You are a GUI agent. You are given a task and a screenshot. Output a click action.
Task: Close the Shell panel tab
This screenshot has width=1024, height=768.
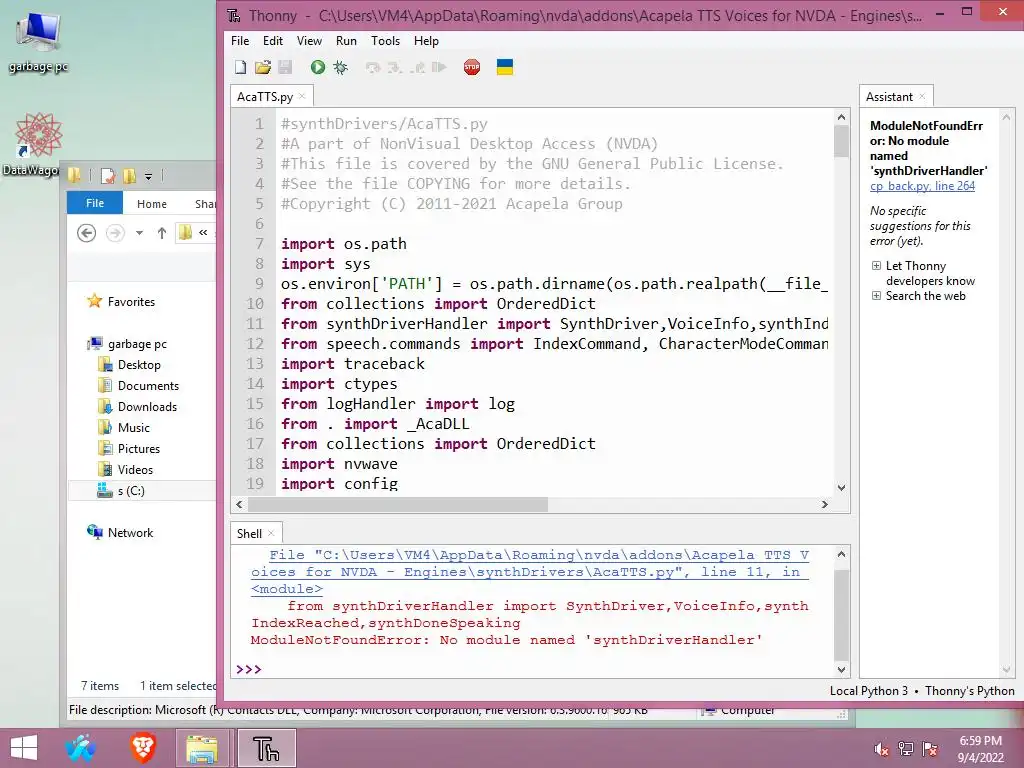point(271,534)
